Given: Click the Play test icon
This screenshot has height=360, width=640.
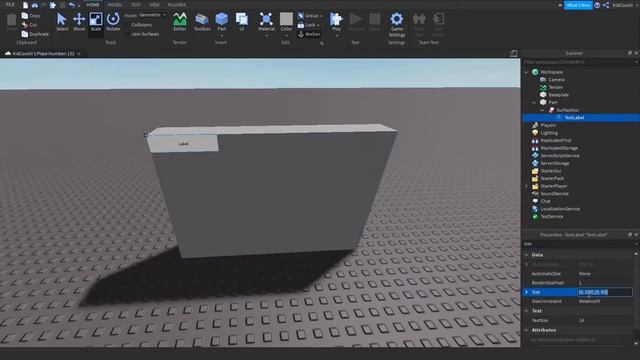Looking at the screenshot, I should tap(336, 19).
